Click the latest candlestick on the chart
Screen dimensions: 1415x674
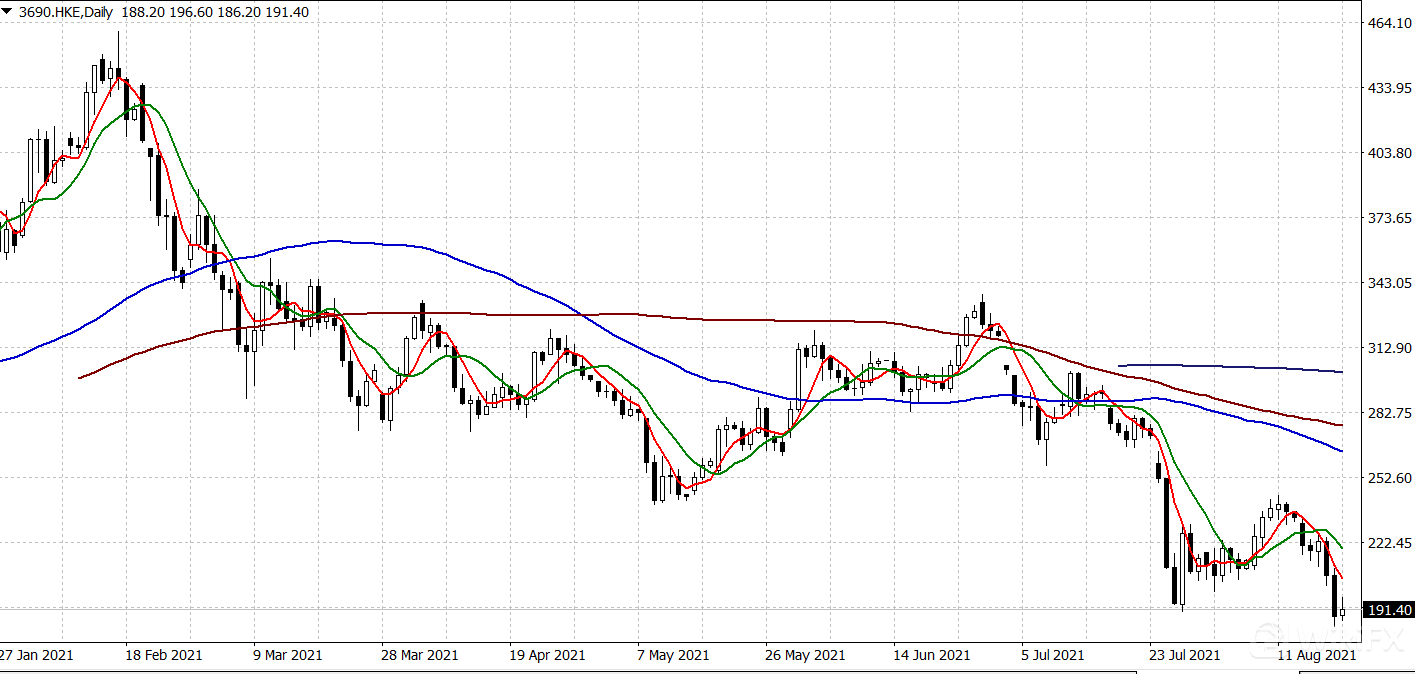[x=1343, y=612]
